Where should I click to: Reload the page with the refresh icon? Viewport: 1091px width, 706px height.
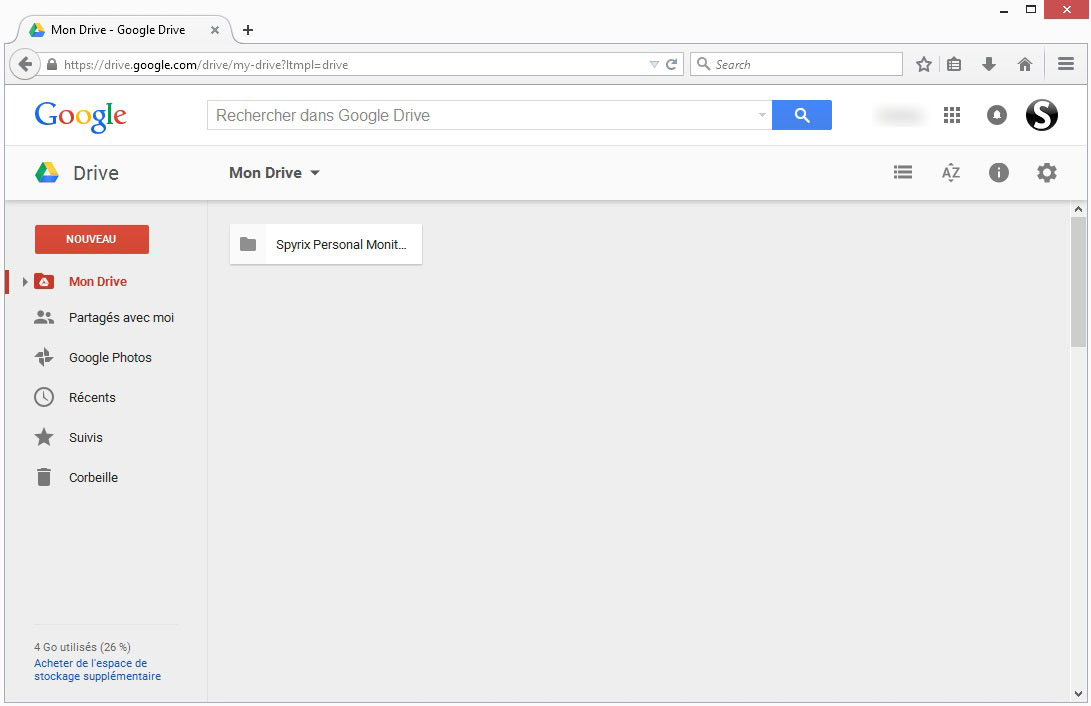click(x=671, y=65)
